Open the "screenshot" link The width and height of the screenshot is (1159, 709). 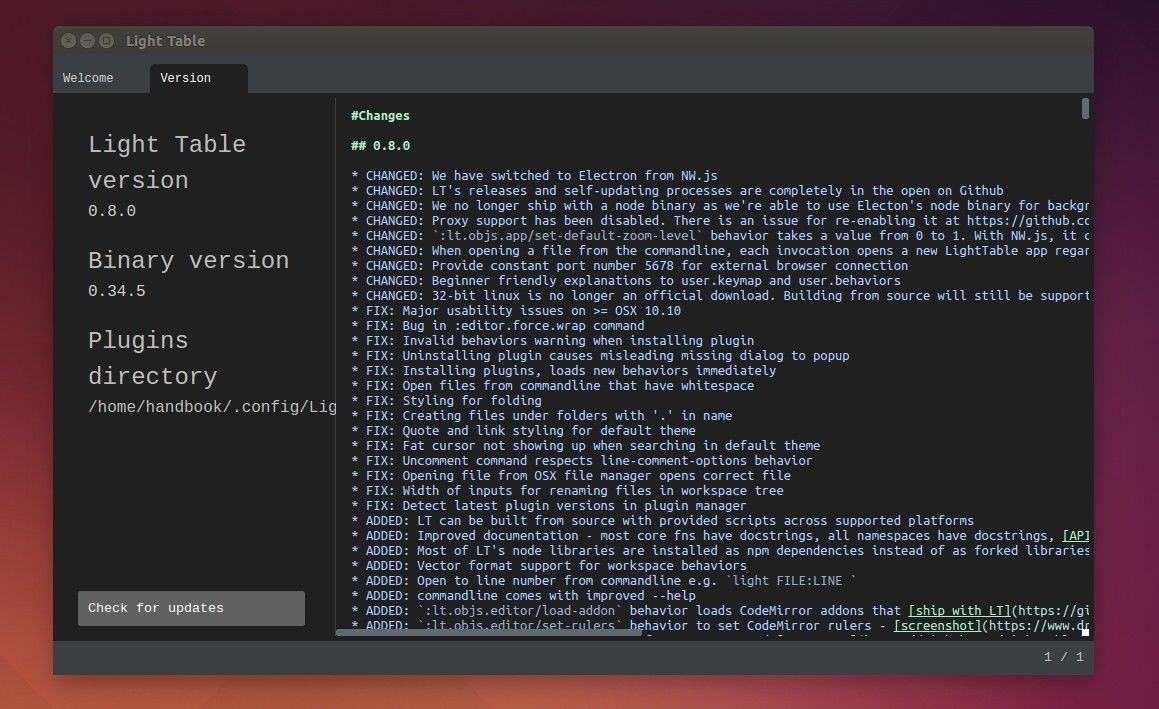tap(937, 625)
